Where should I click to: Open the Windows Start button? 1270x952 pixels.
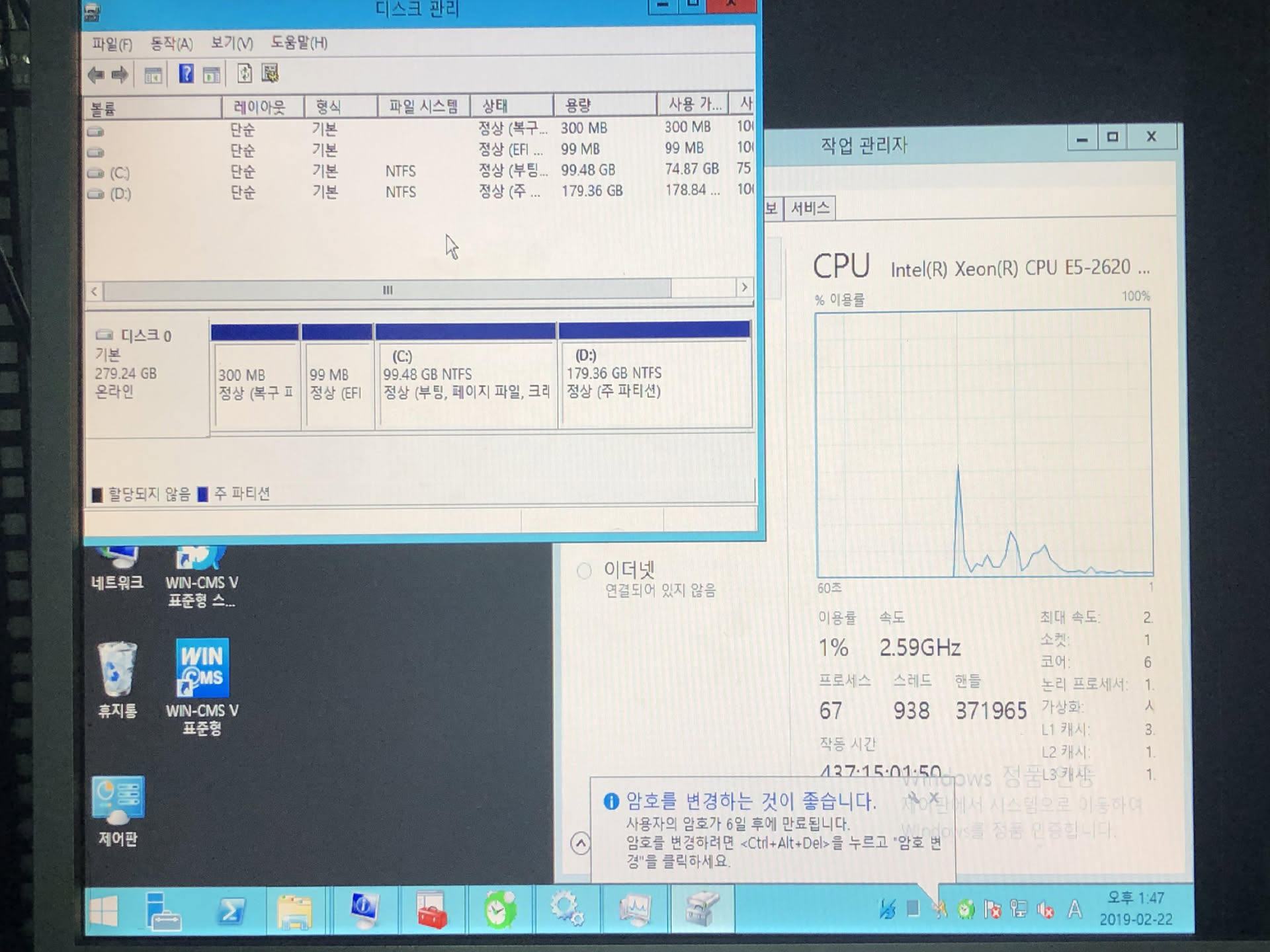tap(105, 911)
